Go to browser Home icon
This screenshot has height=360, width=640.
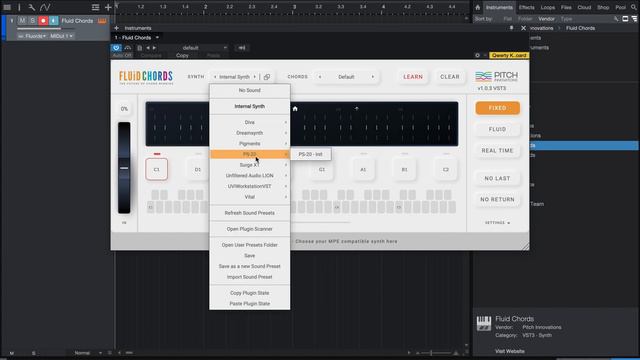point(478,7)
